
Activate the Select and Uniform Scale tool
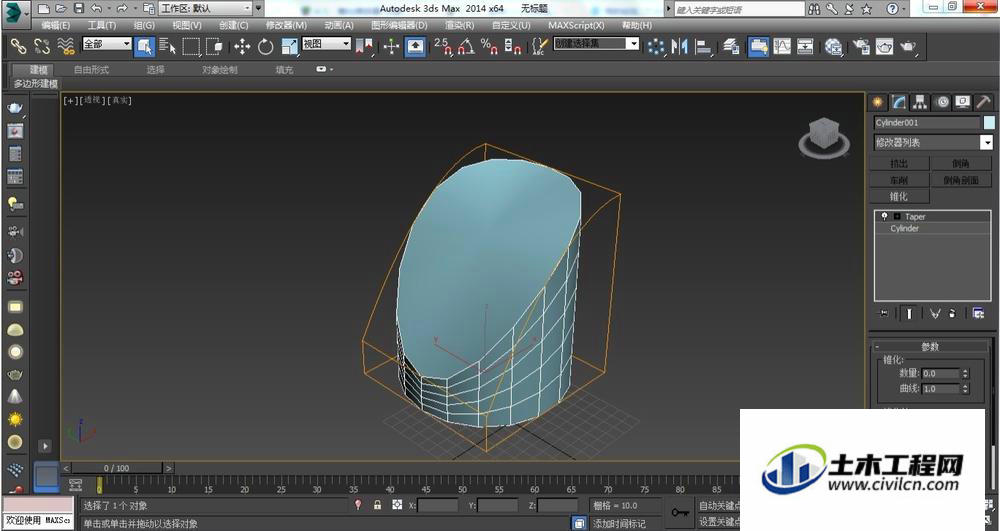(290, 47)
